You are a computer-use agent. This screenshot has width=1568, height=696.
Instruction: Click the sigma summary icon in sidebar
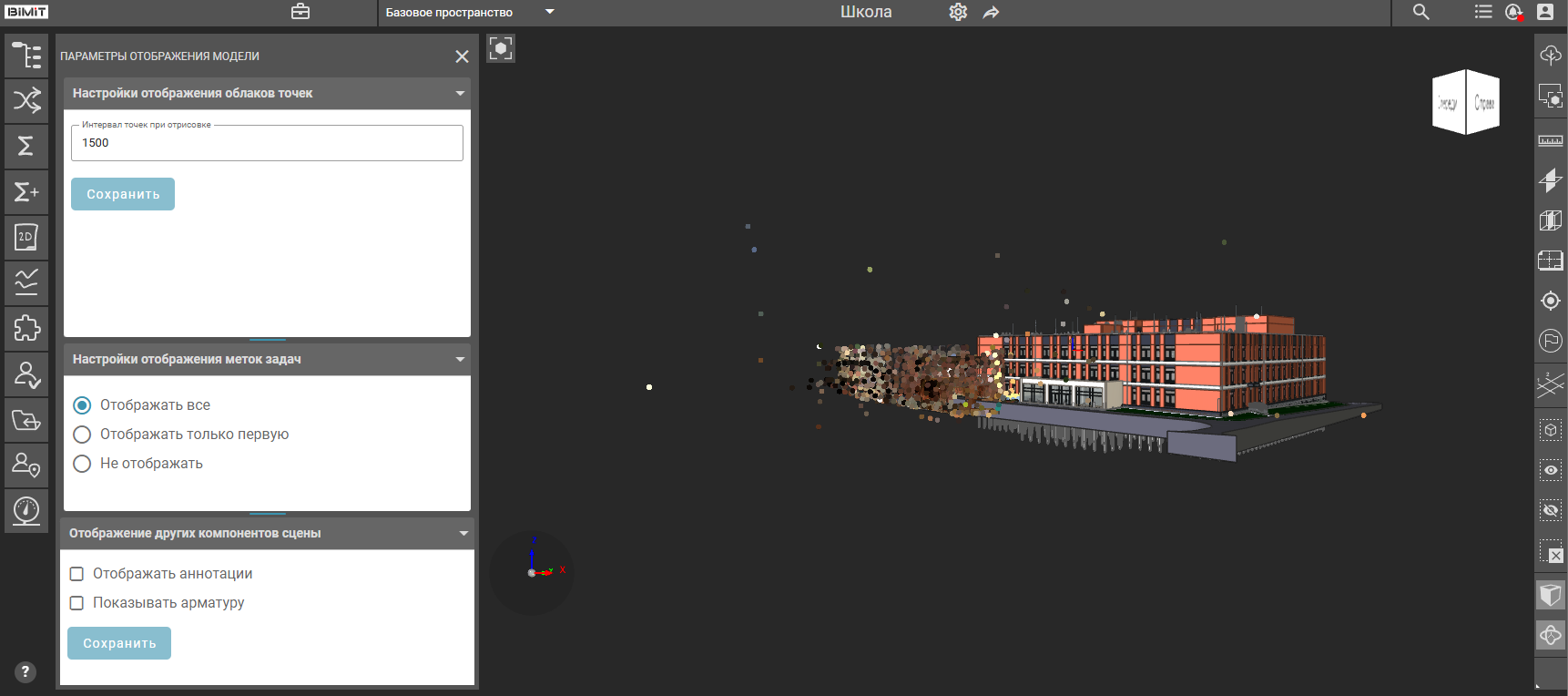26,146
